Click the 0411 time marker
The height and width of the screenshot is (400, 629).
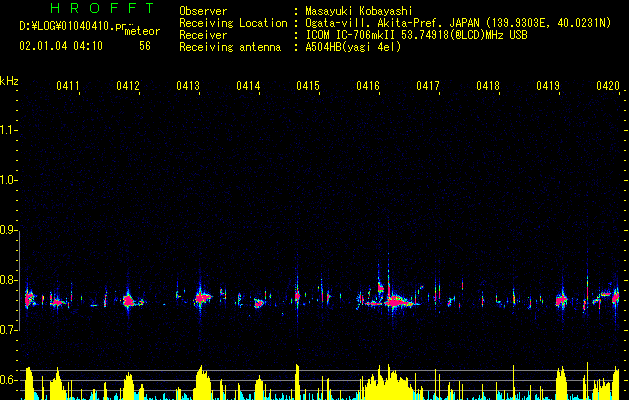click(x=68, y=86)
